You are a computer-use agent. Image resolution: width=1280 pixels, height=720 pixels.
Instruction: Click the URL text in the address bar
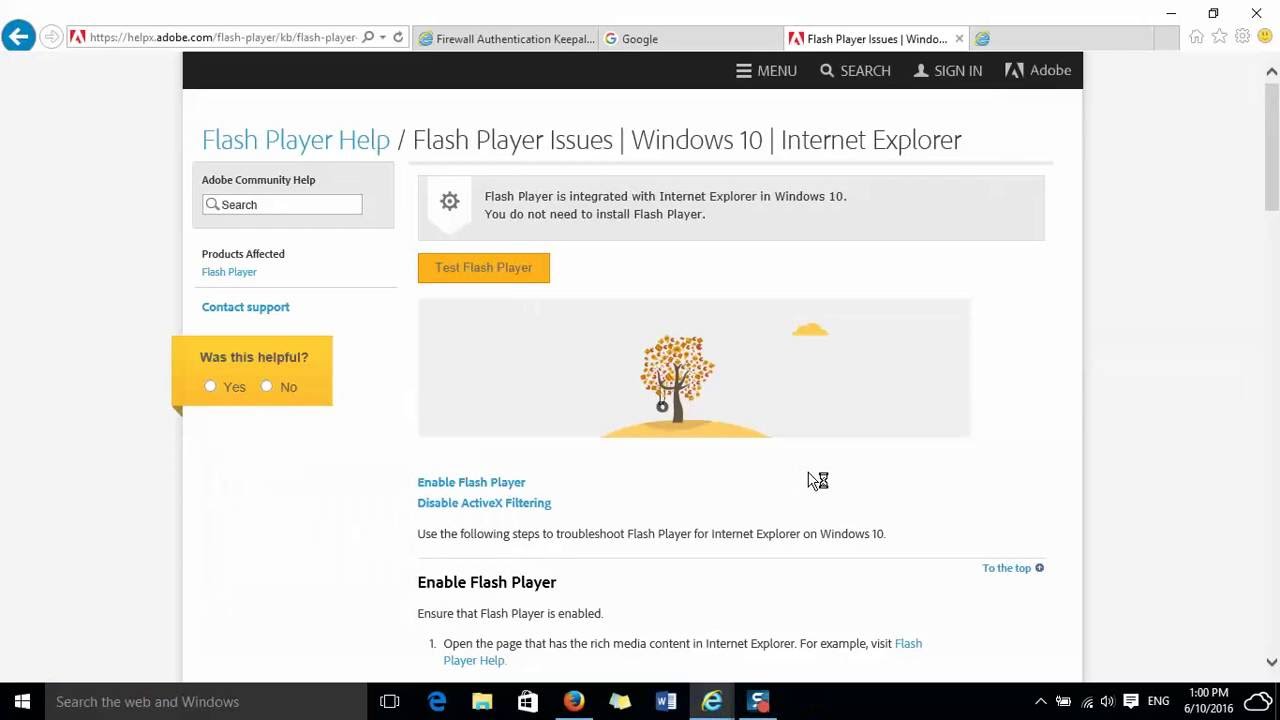coord(223,38)
